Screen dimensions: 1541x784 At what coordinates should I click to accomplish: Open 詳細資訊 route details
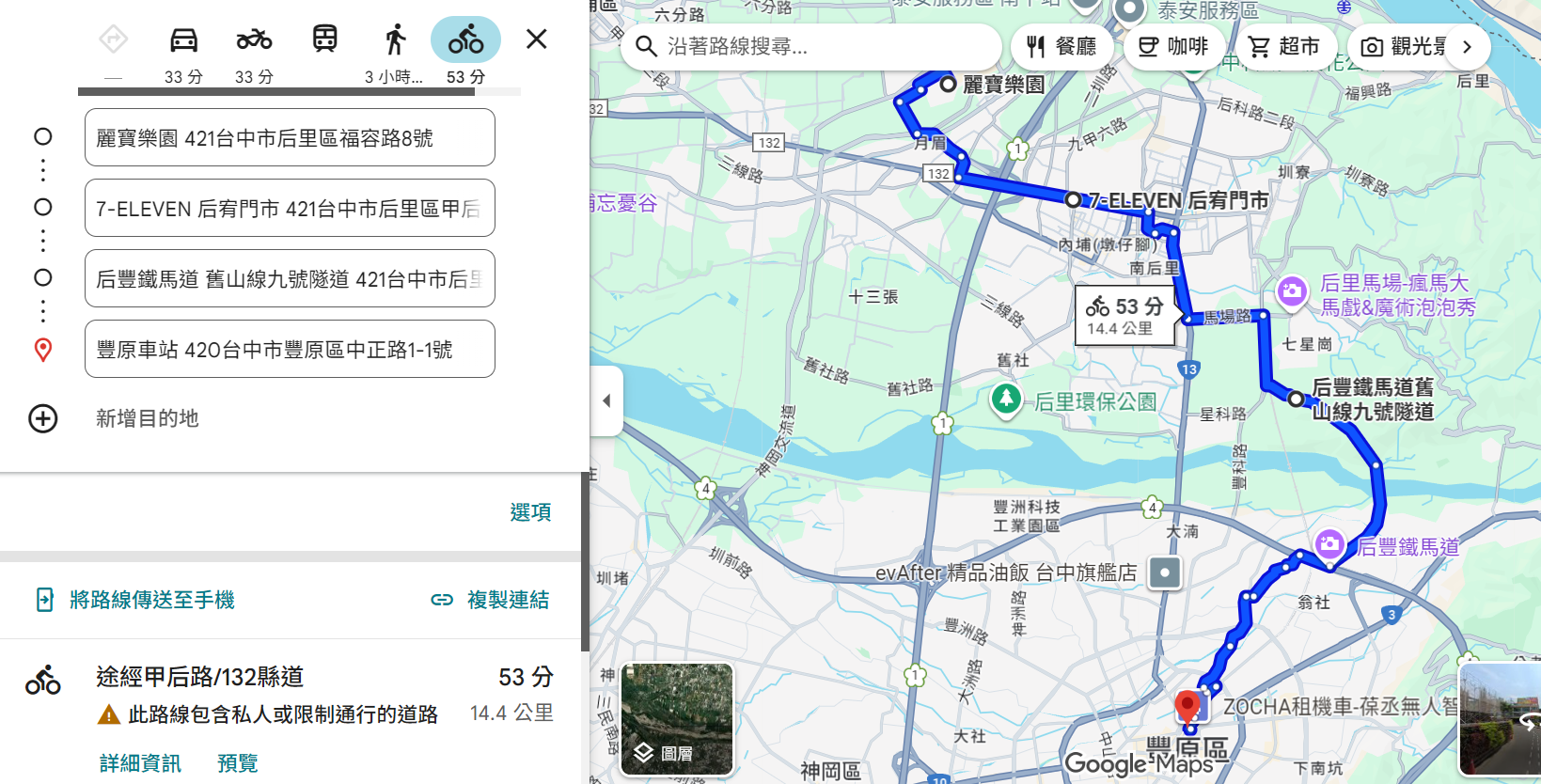140,763
